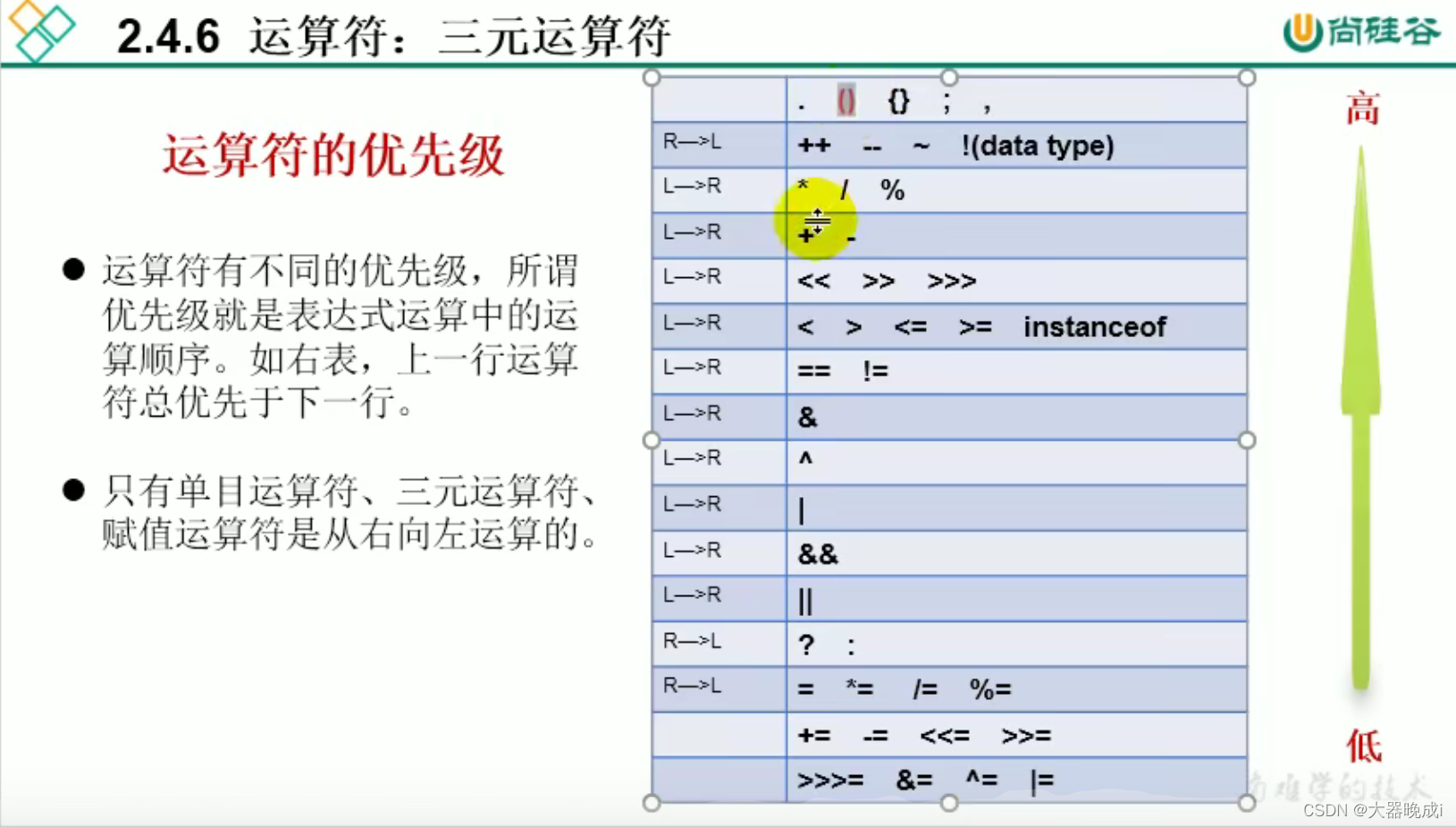Click the second bullet point marker

coord(73,491)
